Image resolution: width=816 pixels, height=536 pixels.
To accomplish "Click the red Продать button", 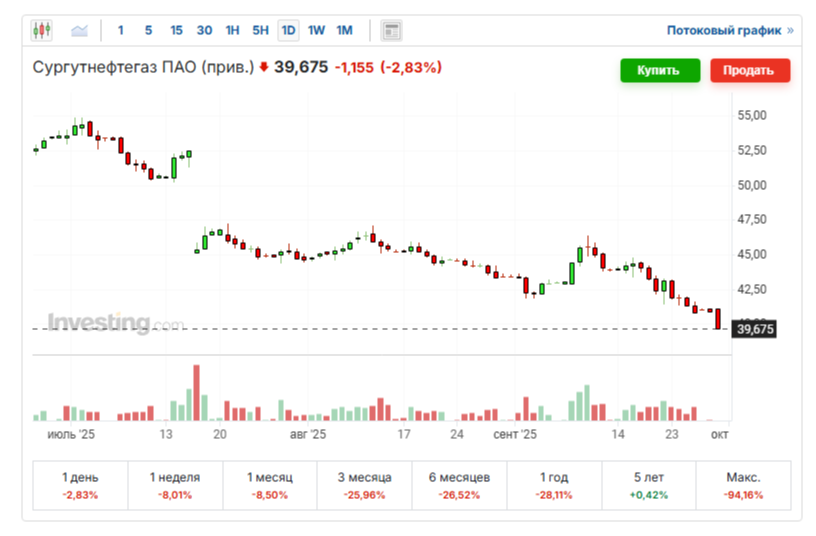I will (750, 70).
